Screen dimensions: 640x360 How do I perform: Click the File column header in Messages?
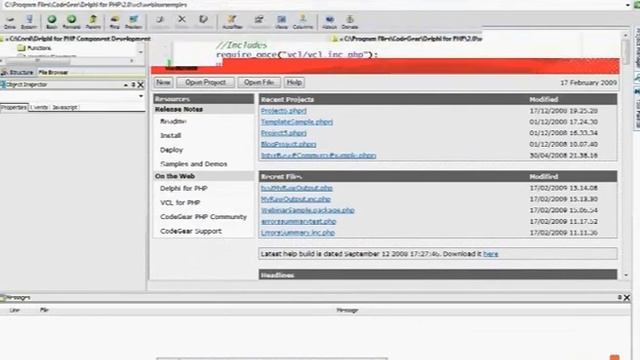pos(44,310)
